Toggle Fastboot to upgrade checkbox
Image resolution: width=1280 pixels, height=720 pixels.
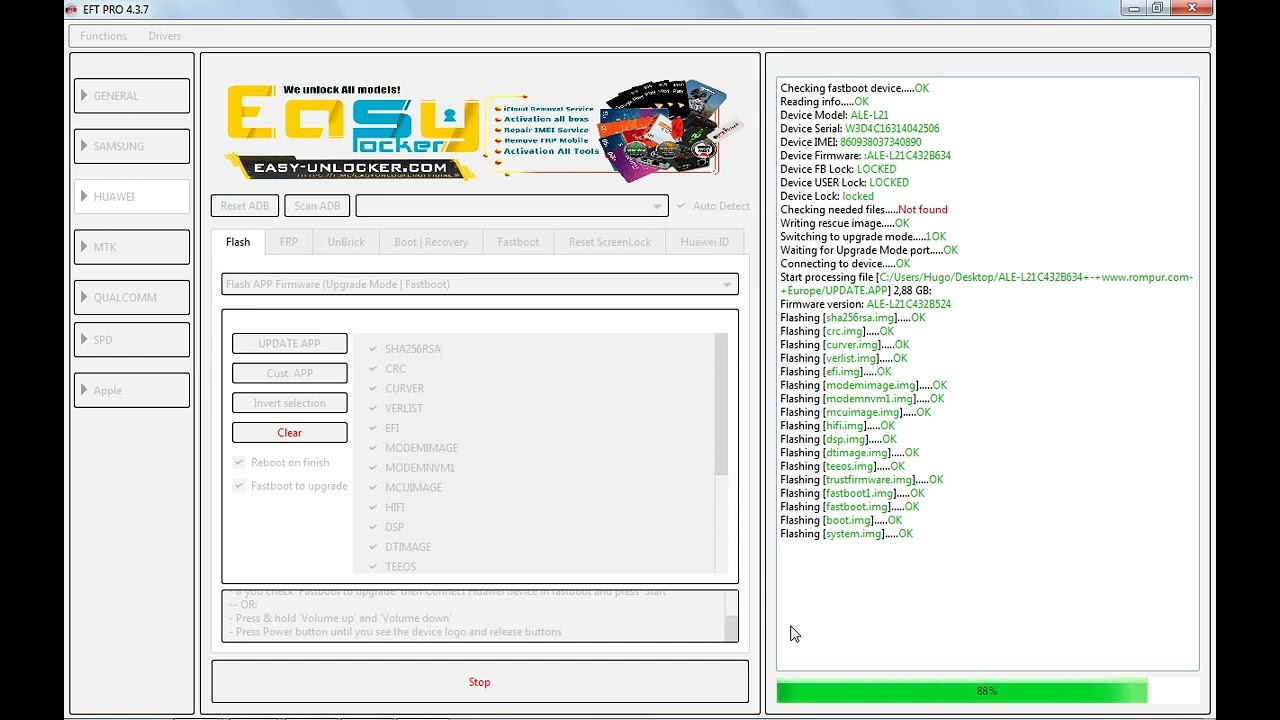pos(239,486)
